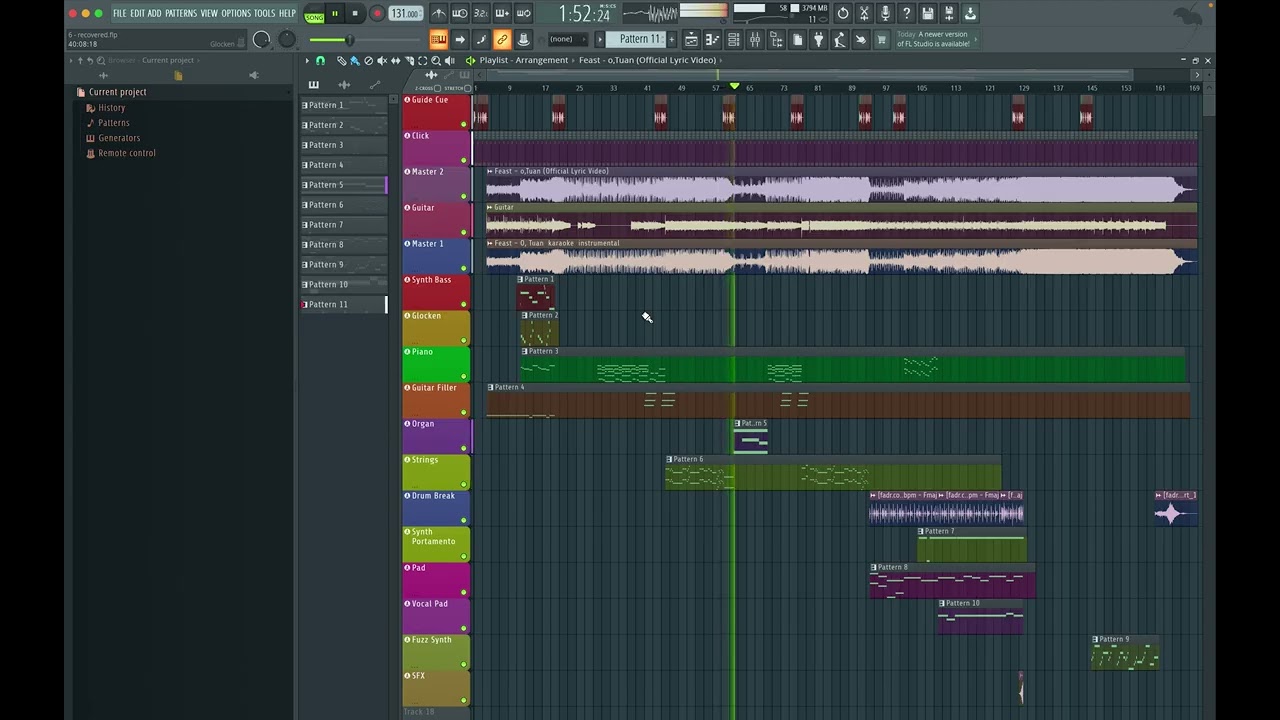Toggle the 3-2-1 countdown before recording

pos(481,13)
